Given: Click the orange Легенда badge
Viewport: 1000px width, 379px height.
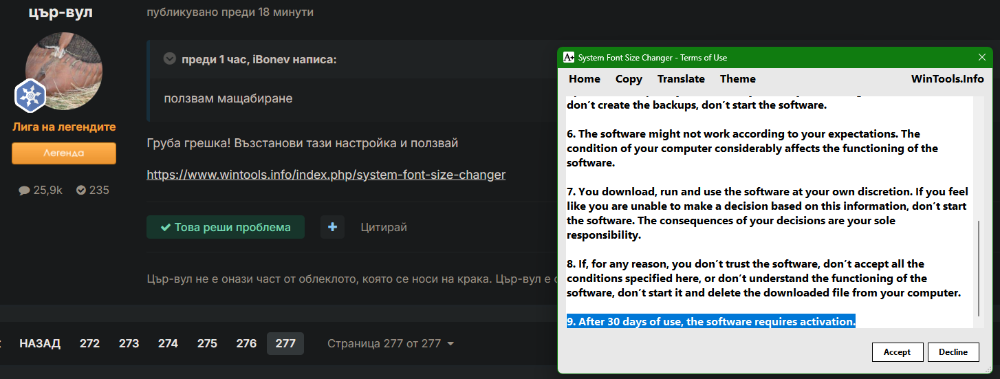Looking at the screenshot, I should pos(64,153).
